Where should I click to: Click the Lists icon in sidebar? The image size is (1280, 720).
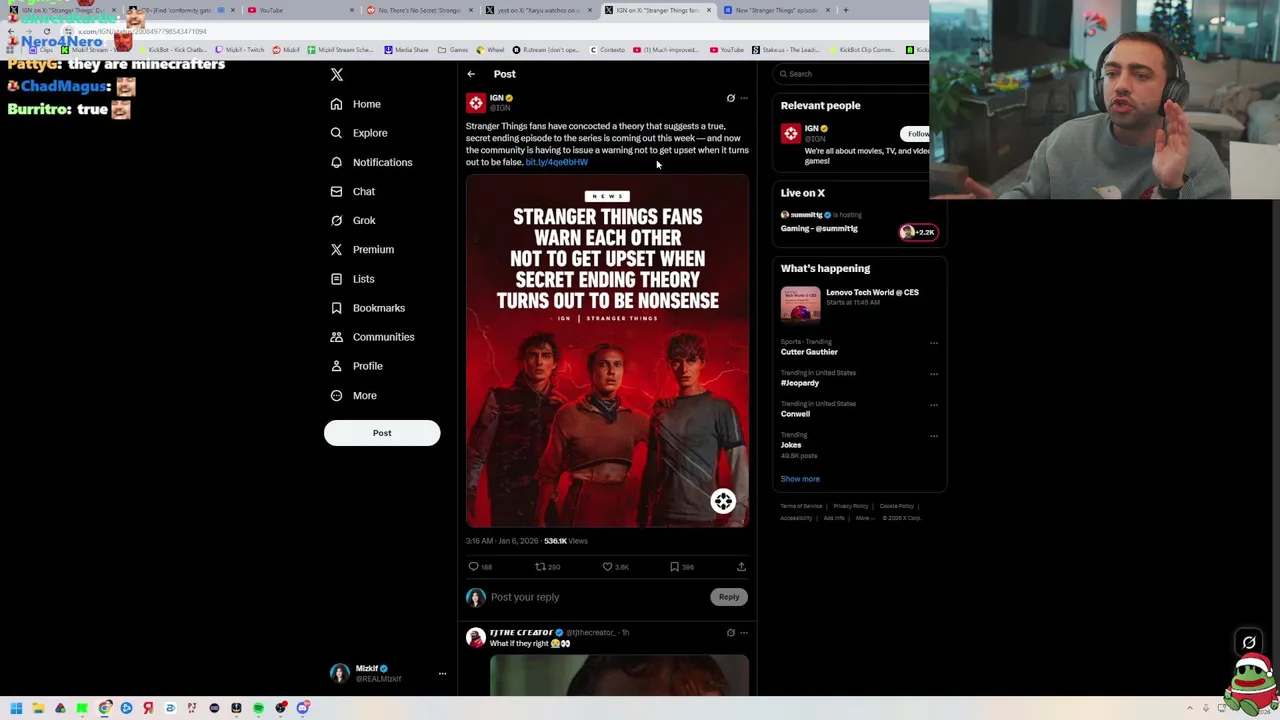[x=336, y=279]
